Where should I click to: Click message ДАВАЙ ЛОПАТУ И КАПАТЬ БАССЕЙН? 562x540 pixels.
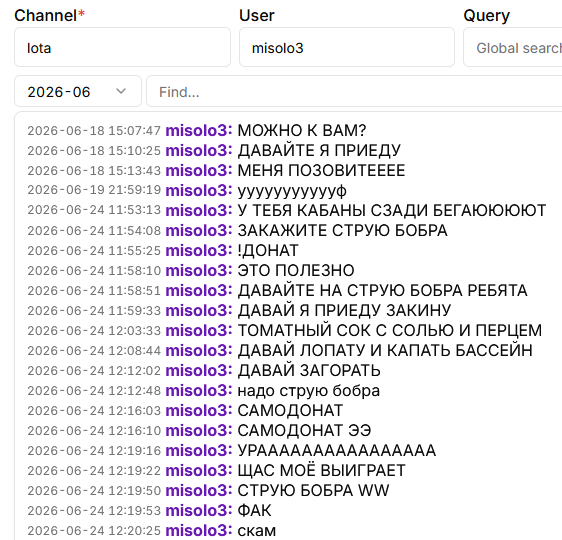pyautogui.click(x=385, y=350)
